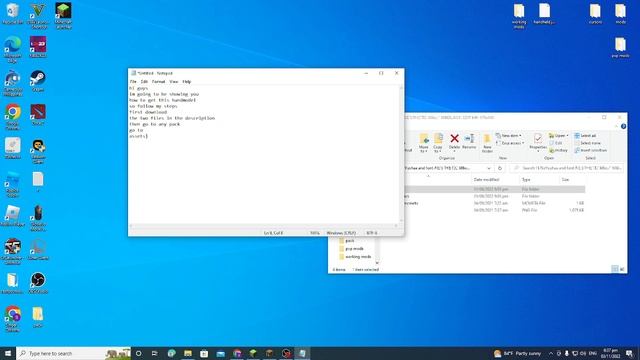Open Cortana circle on taskbar
The width and height of the screenshot is (640, 360).
pyautogui.click(x=138, y=353)
